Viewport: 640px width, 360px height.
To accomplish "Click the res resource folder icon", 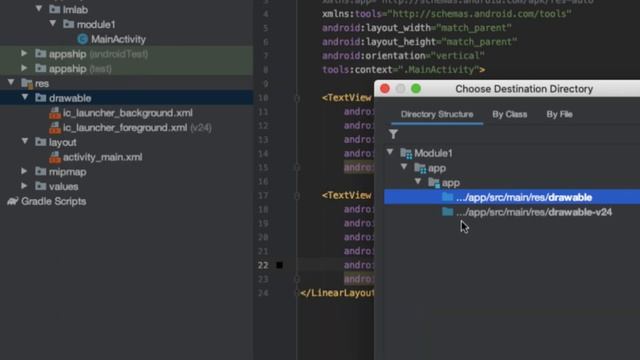I will pos(27,83).
